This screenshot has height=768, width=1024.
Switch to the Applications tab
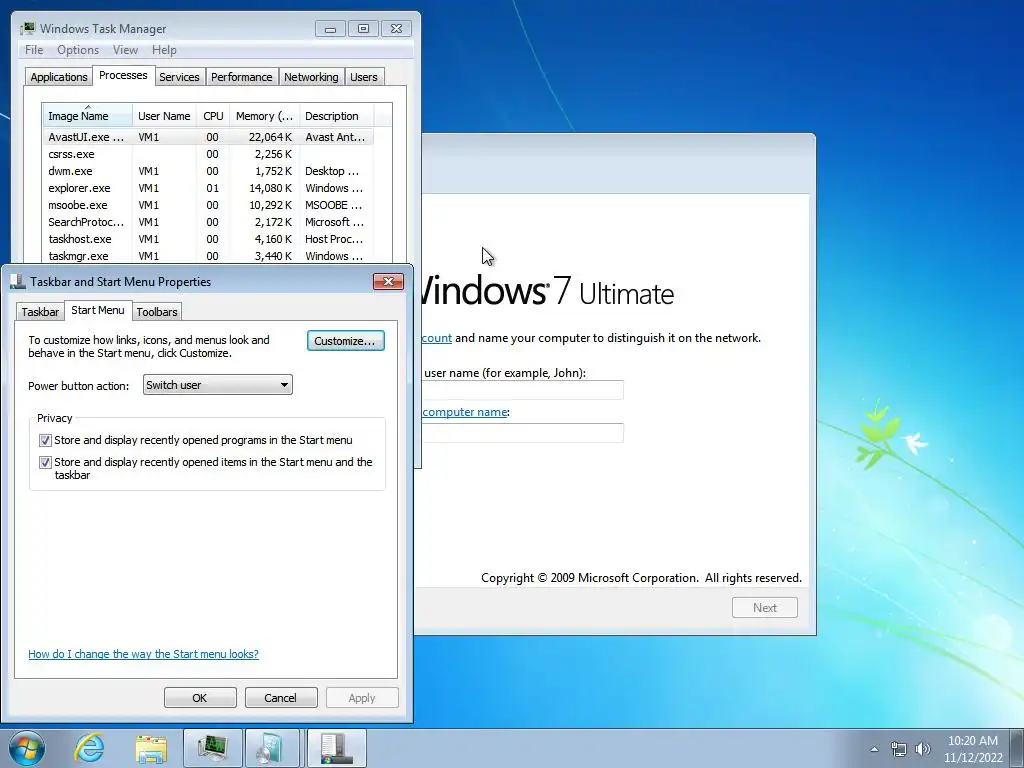click(59, 76)
